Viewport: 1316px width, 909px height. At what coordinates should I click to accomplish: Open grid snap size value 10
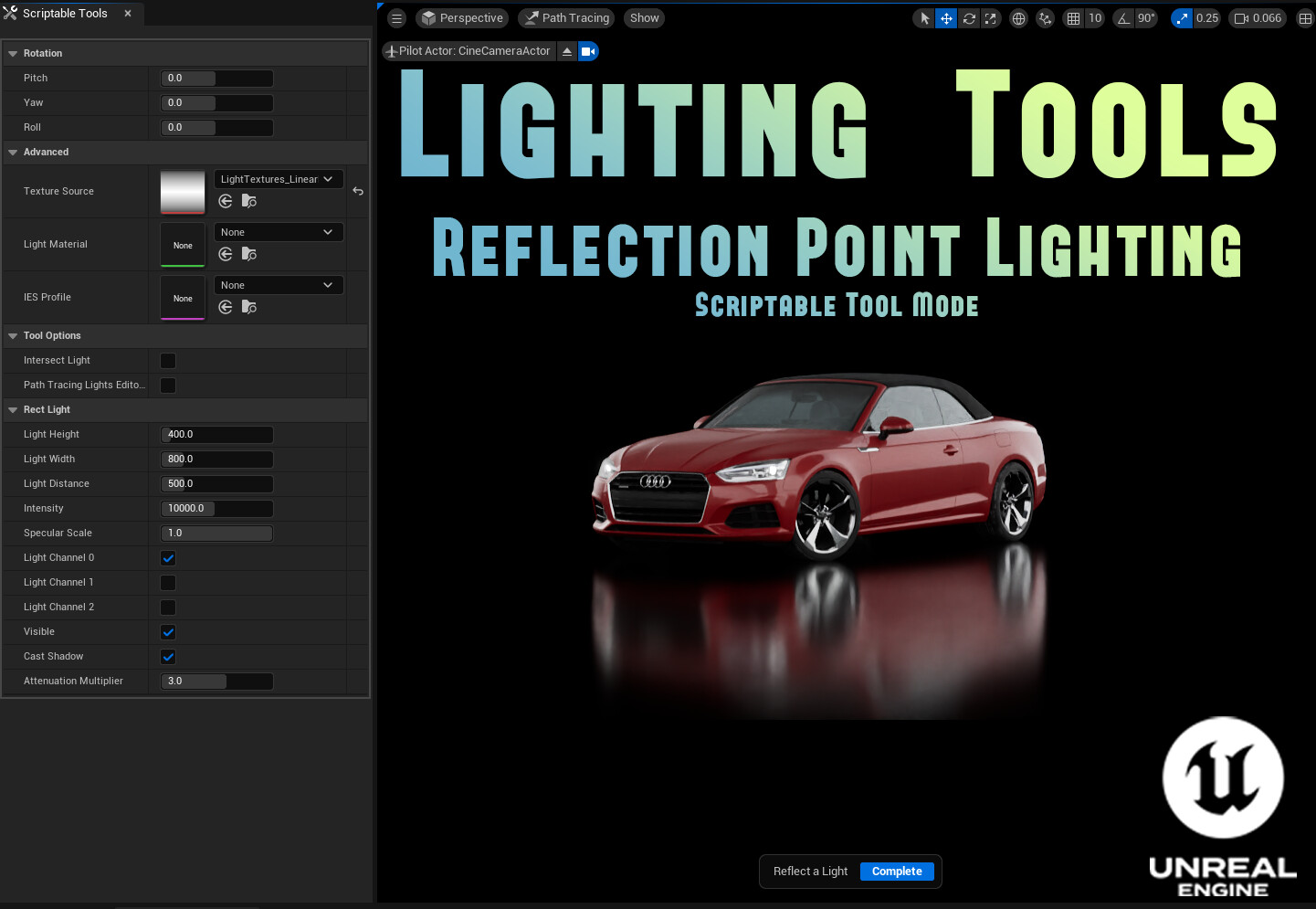coord(1095,18)
